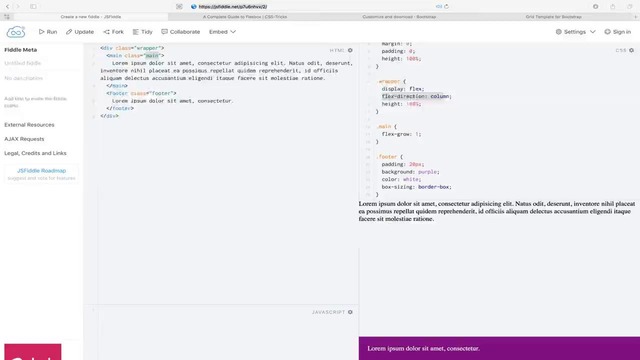
Task: Click 'display: flex;' line in CSS
Action: coord(403,89)
